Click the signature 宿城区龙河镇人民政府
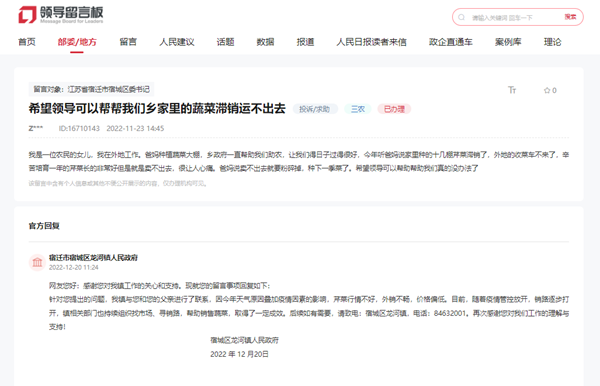The height and width of the screenshot is (386, 600). (245, 340)
